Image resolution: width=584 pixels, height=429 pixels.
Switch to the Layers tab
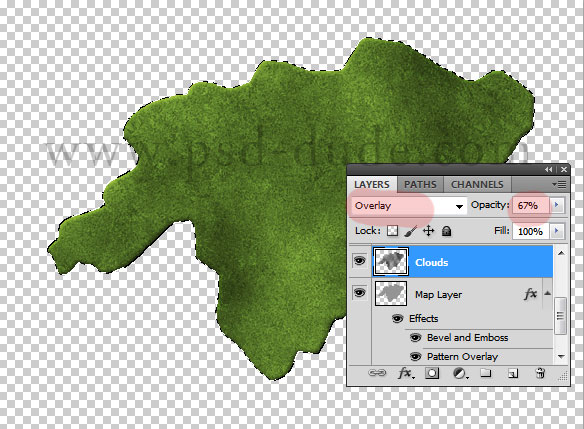372,184
